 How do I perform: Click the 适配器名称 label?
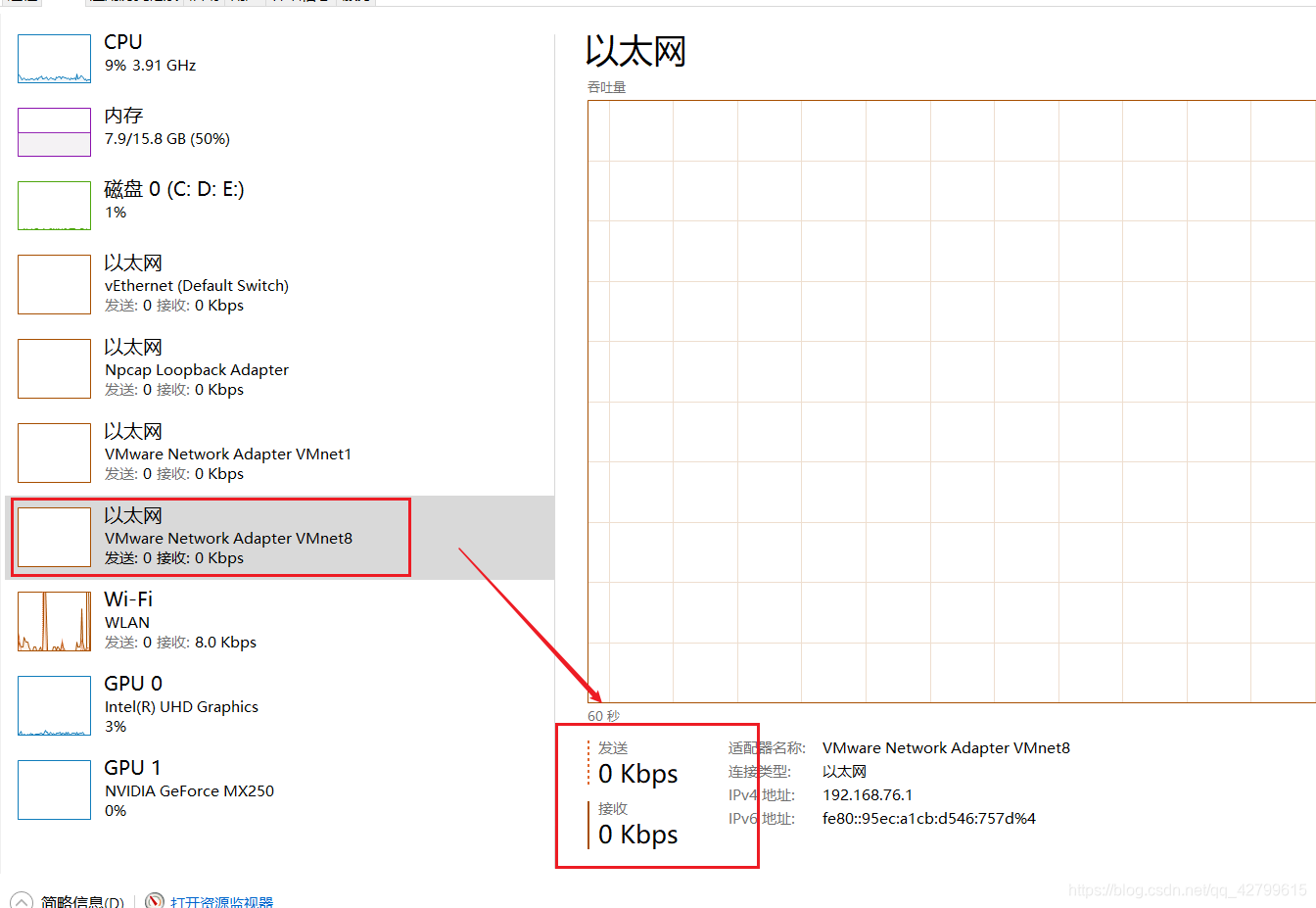coord(767,747)
